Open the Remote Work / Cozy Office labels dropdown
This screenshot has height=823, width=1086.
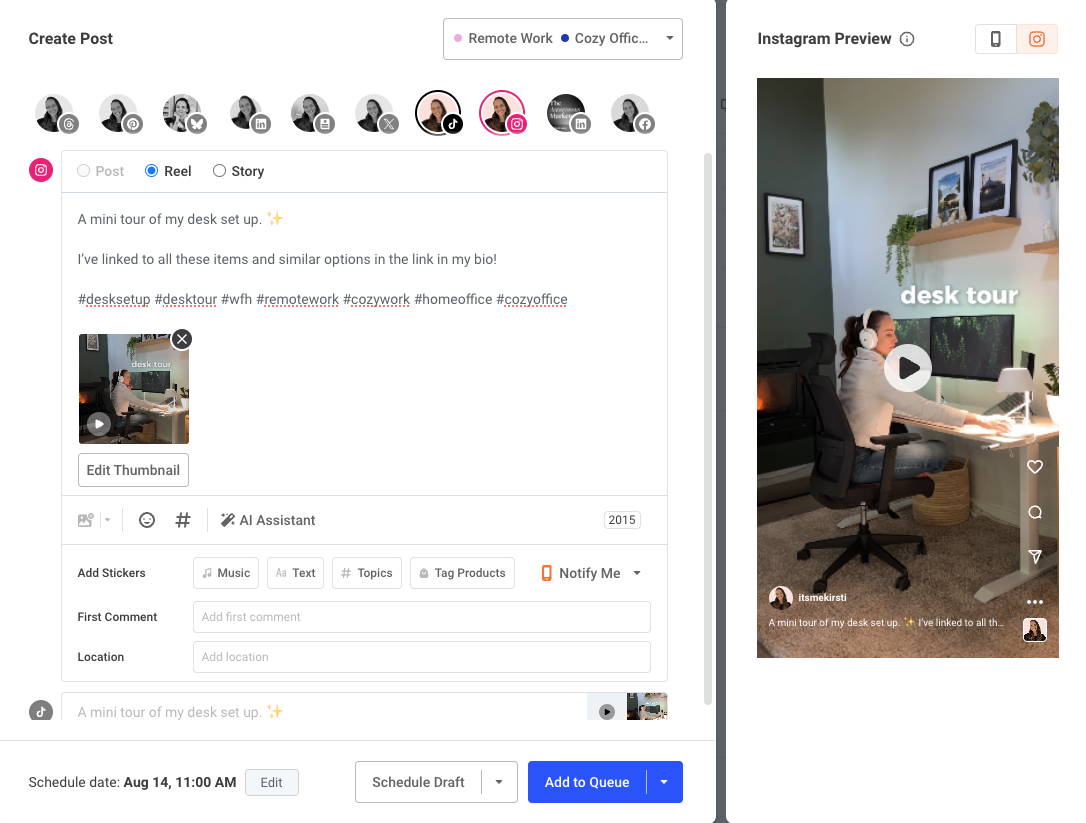click(563, 38)
